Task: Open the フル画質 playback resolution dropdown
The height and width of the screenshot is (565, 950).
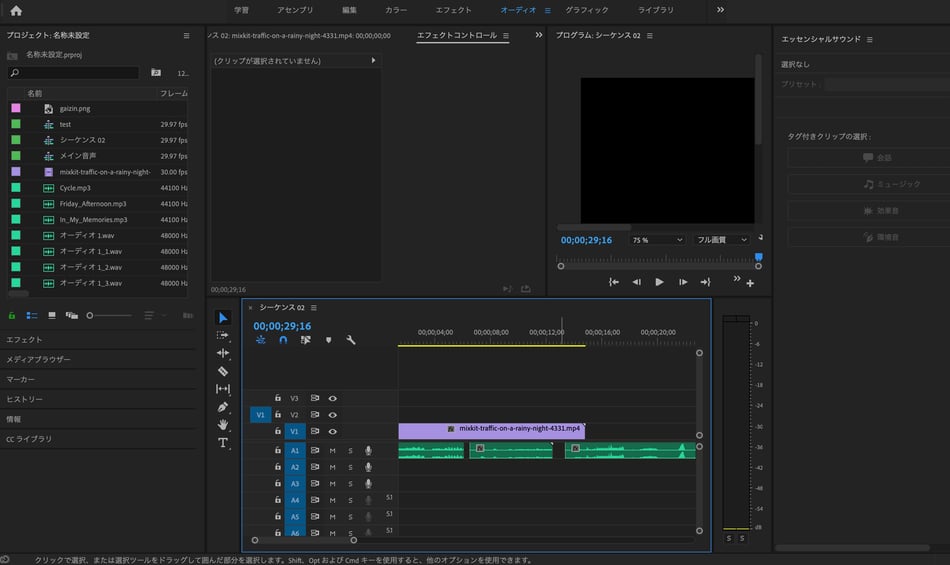Action: (x=722, y=240)
